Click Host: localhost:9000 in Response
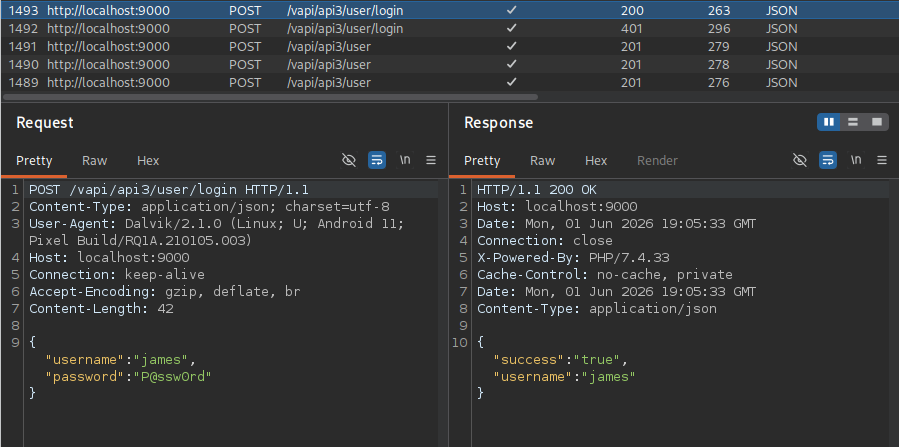Image resolution: width=899 pixels, height=447 pixels. coord(557,206)
